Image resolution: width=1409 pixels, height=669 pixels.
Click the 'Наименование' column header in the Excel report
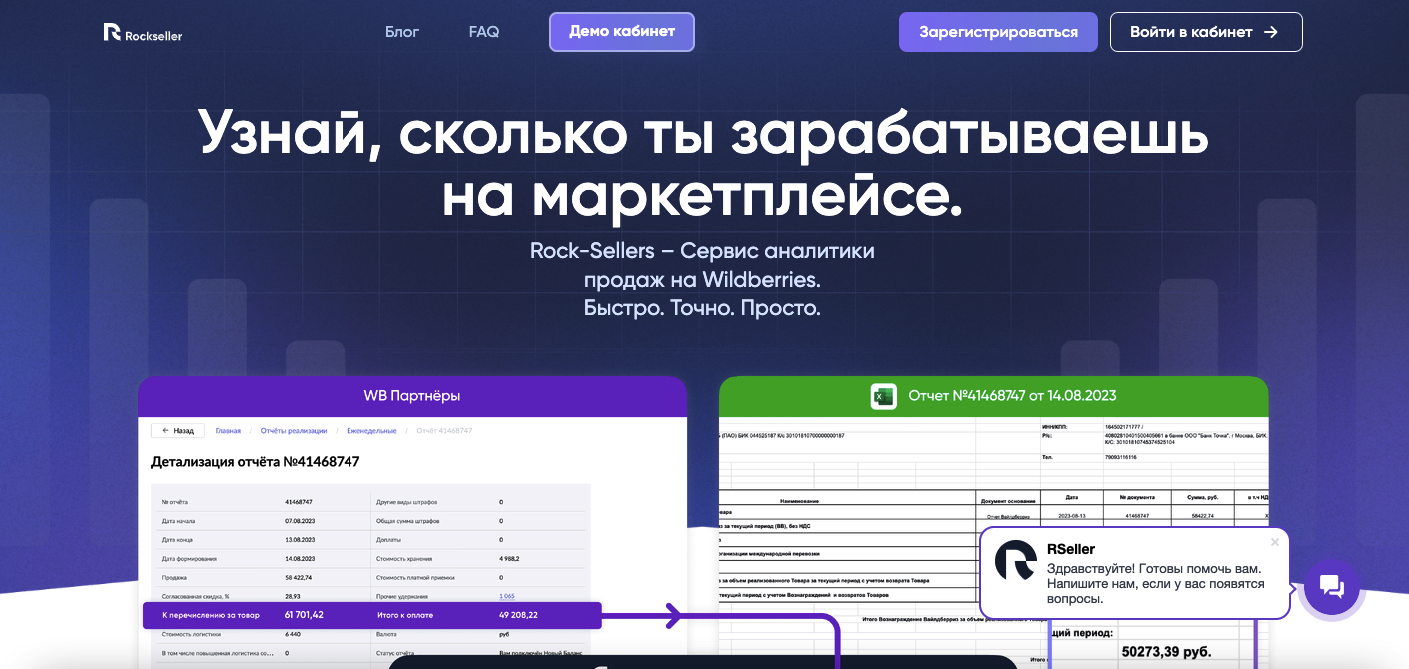click(798, 500)
